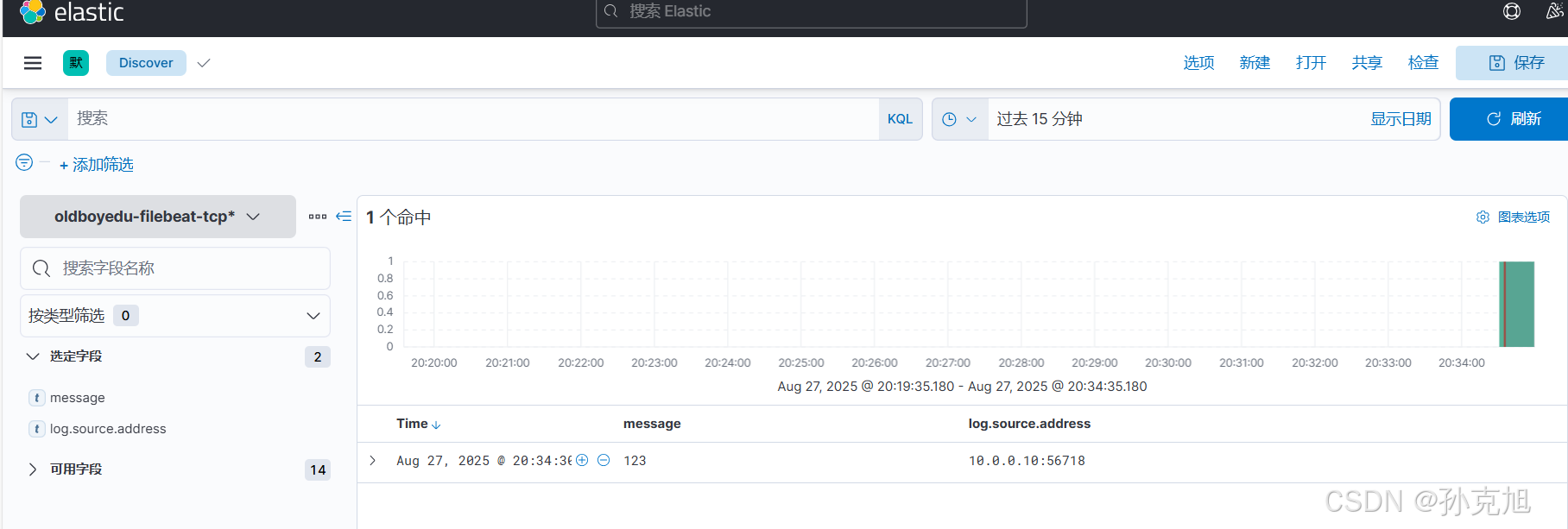The width and height of the screenshot is (1568, 529).
Task: Click the Time column sort arrow
Action: point(436,425)
